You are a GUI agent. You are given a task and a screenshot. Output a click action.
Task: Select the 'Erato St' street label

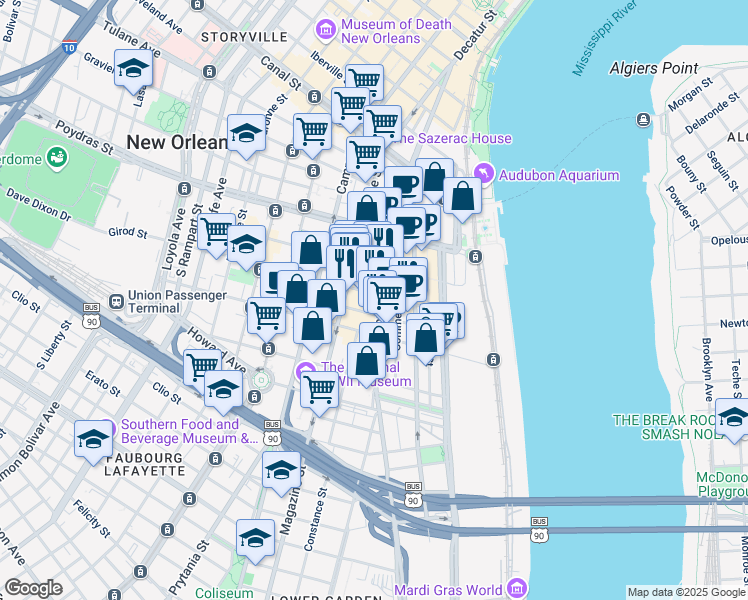103,383
